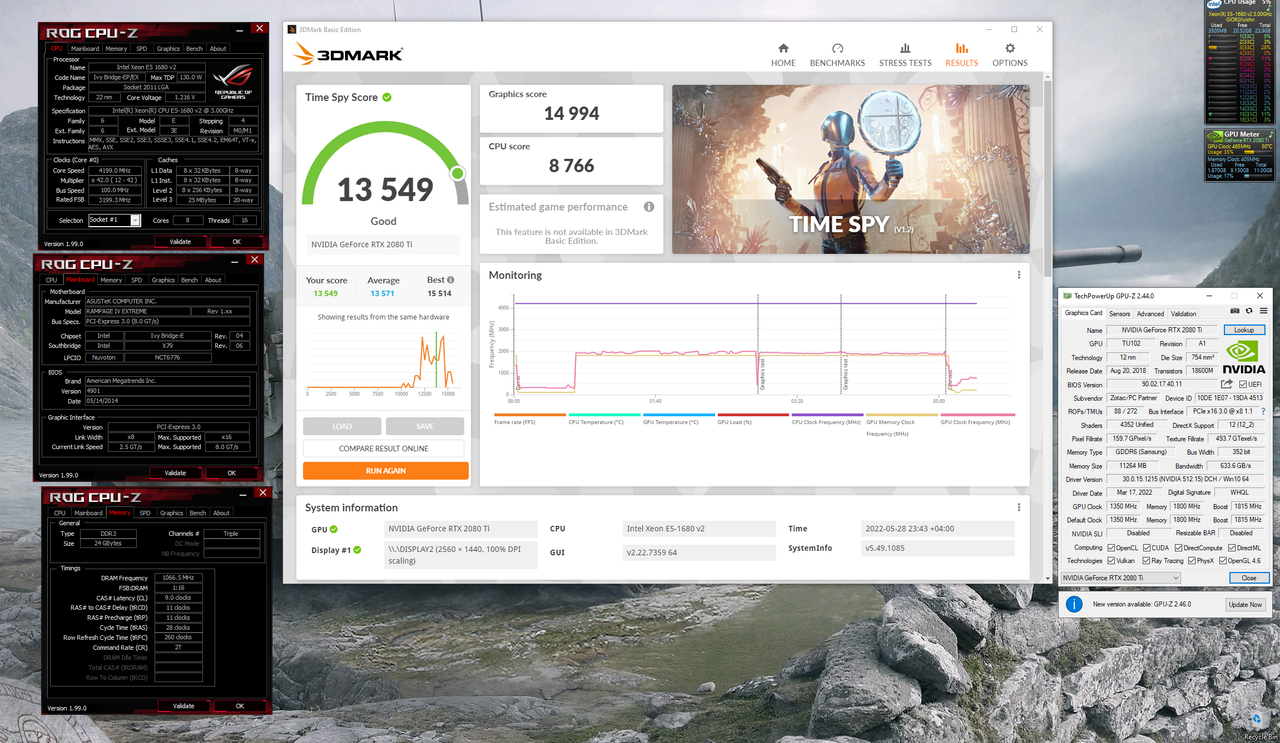Click the GPU-Z refresh icon
Image resolution: width=1280 pixels, height=743 pixels.
(1249, 312)
